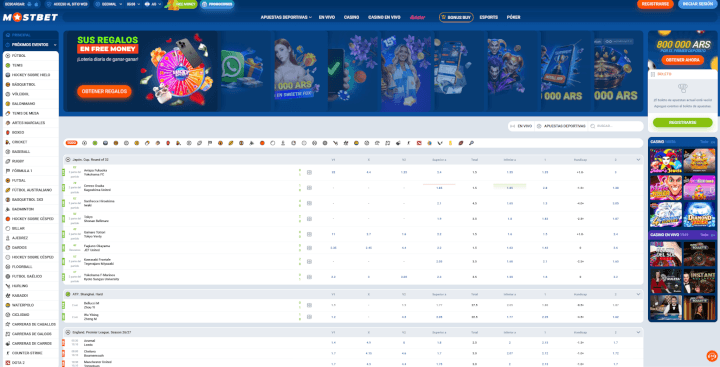720x367 pixels.
Task: Open the WhatsApp promo banner
Action: [243, 71]
